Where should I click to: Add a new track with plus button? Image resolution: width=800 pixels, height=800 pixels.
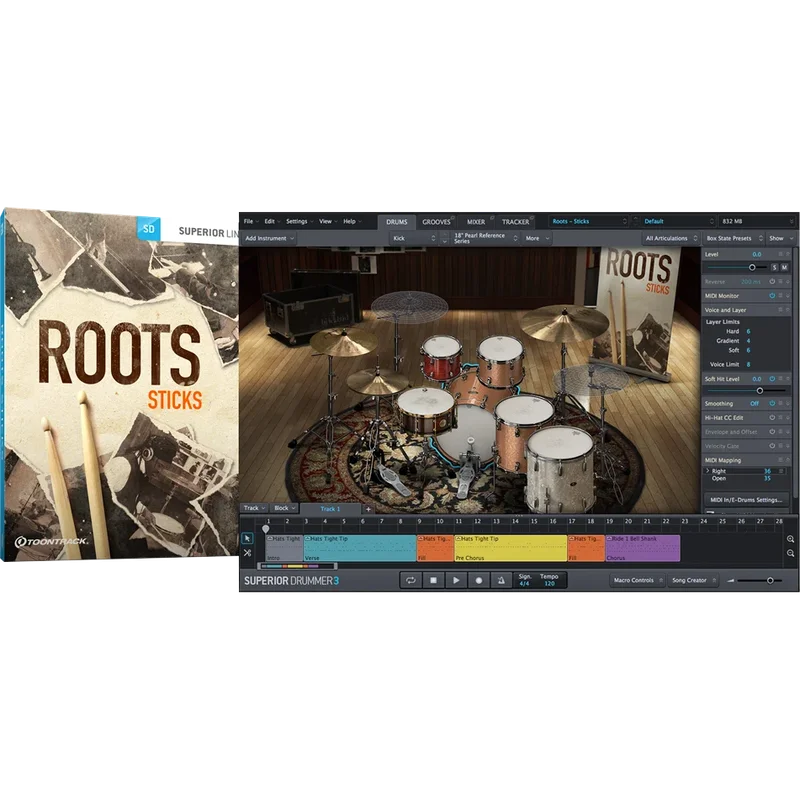(368, 509)
